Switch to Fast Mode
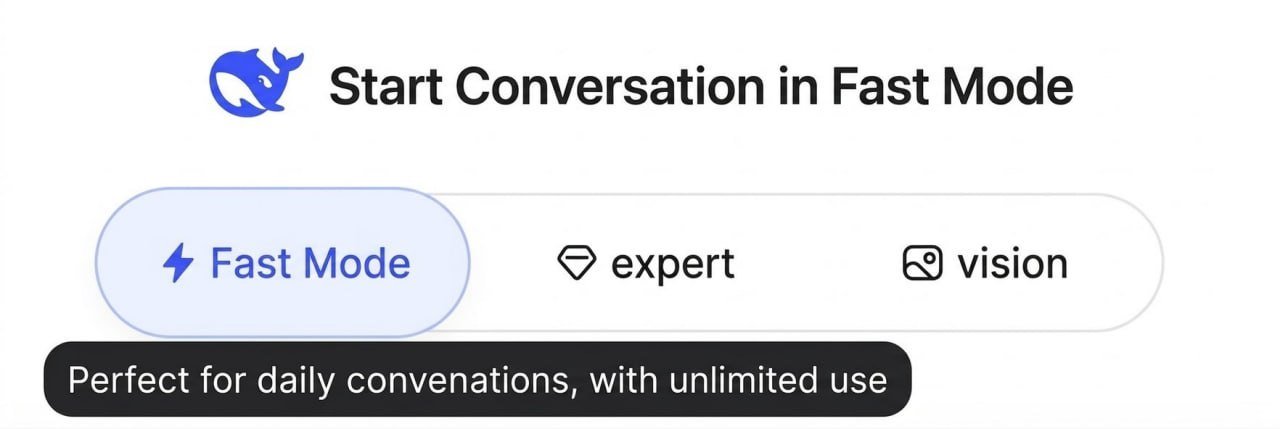The width and height of the screenshot is (1280, 429). [283, 264]
